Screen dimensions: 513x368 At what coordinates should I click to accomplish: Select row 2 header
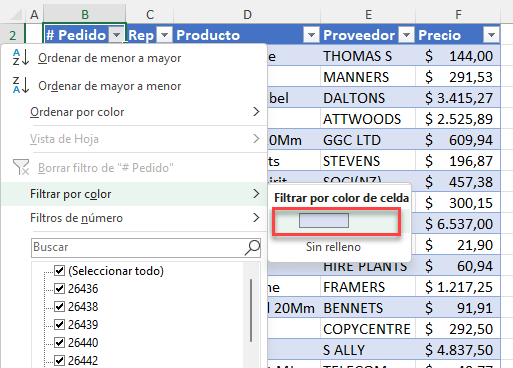coord(13,35)
